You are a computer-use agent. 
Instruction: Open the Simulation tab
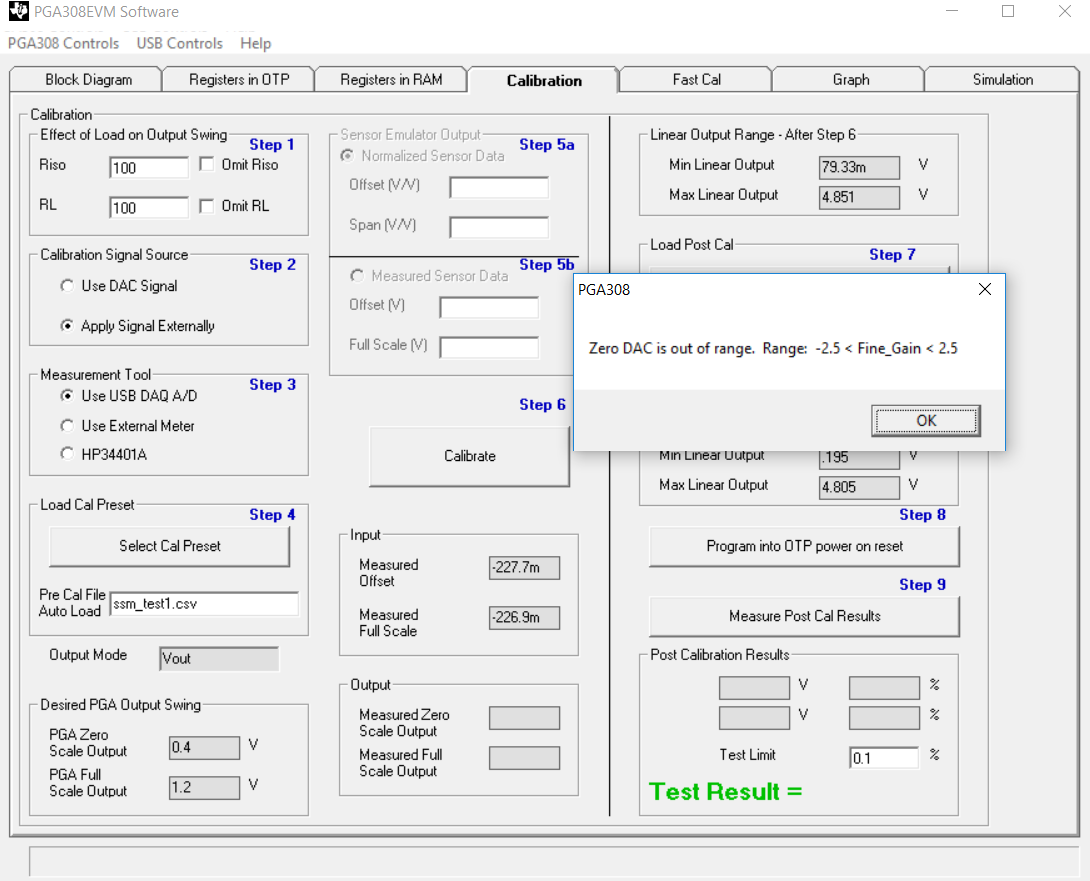[1002, 79]
